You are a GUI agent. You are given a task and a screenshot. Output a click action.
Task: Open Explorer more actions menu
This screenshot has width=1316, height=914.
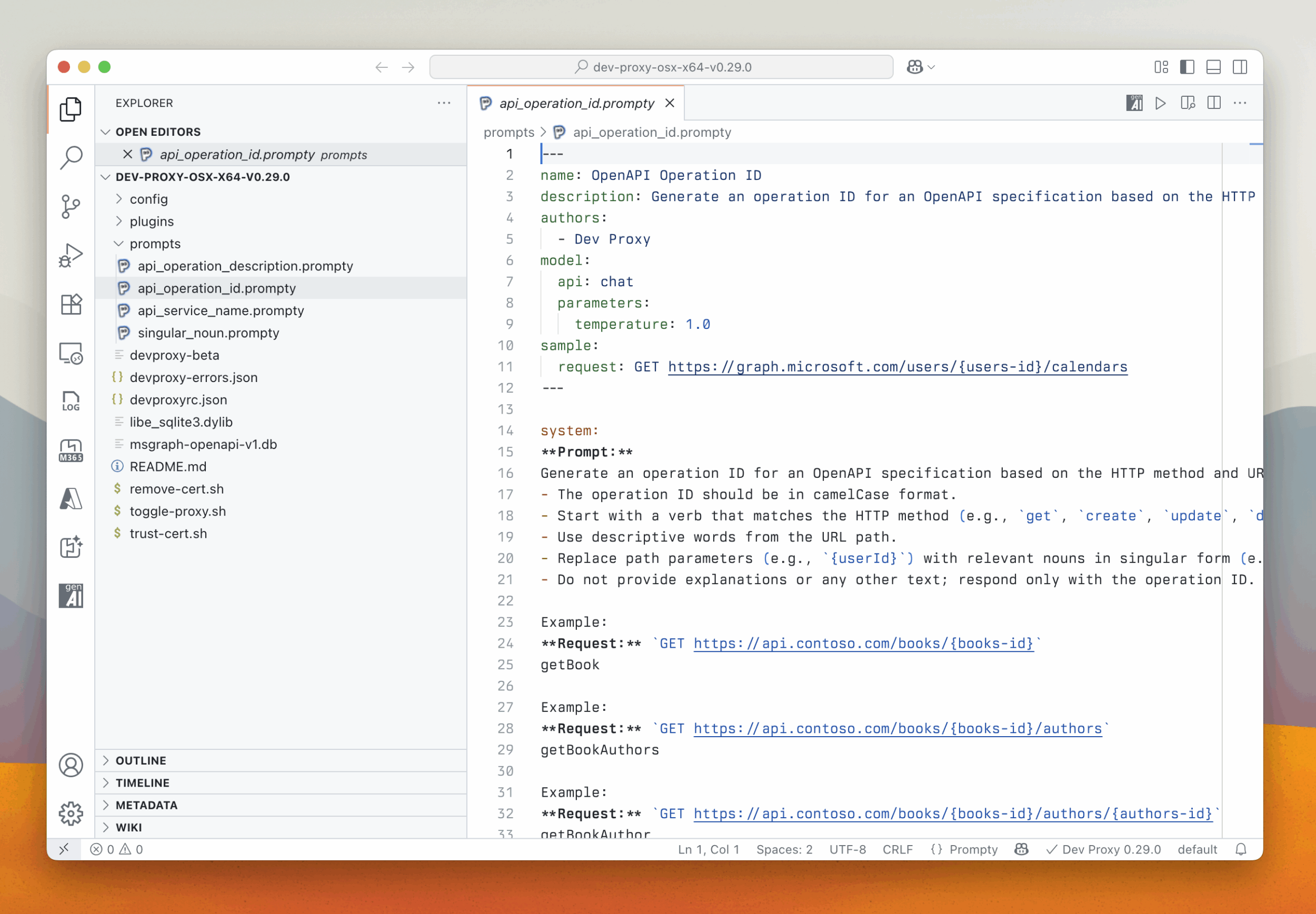click(443, 103)
